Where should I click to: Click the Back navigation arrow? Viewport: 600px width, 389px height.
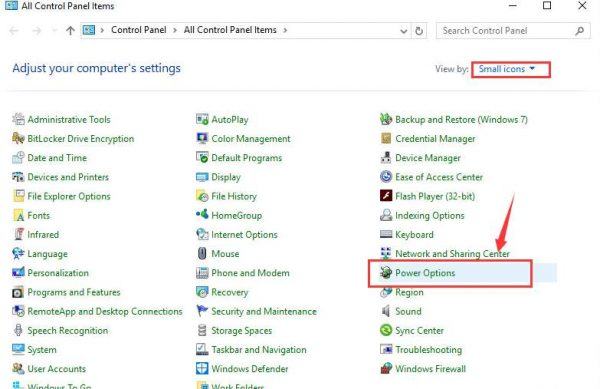click(14, 31)
